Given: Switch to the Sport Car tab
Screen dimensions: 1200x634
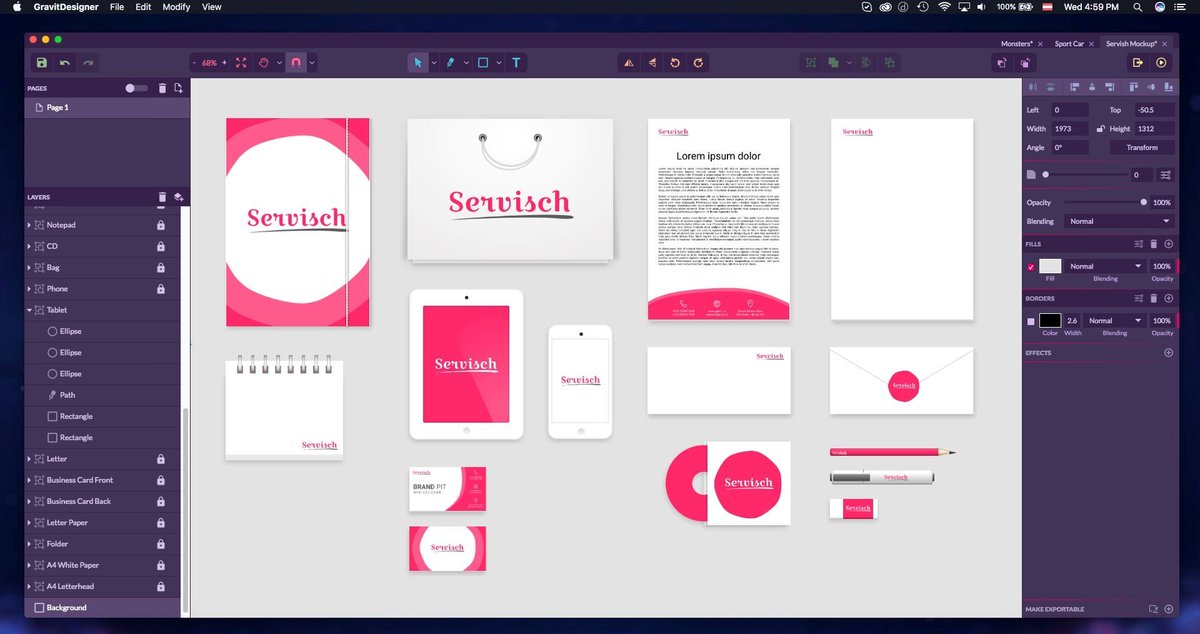Looking at the screenshot, I should coord(1069,43).
